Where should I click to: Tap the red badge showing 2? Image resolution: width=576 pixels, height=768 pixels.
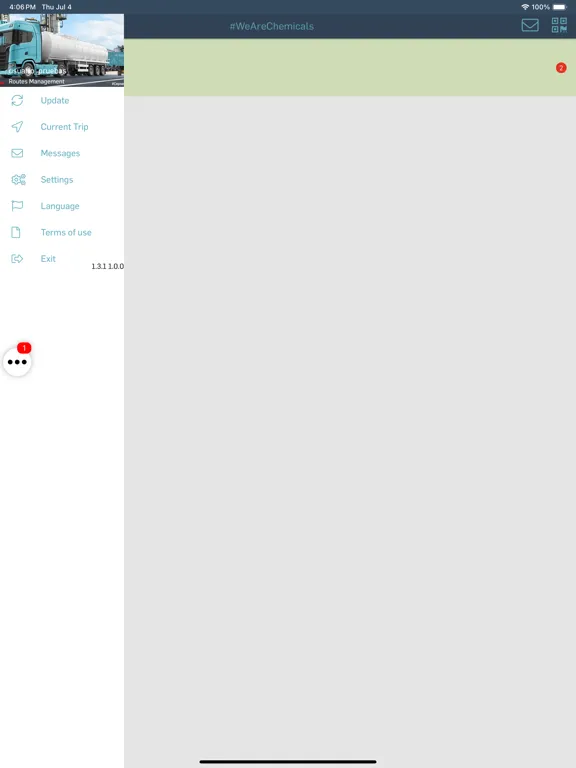click(561, 68)
